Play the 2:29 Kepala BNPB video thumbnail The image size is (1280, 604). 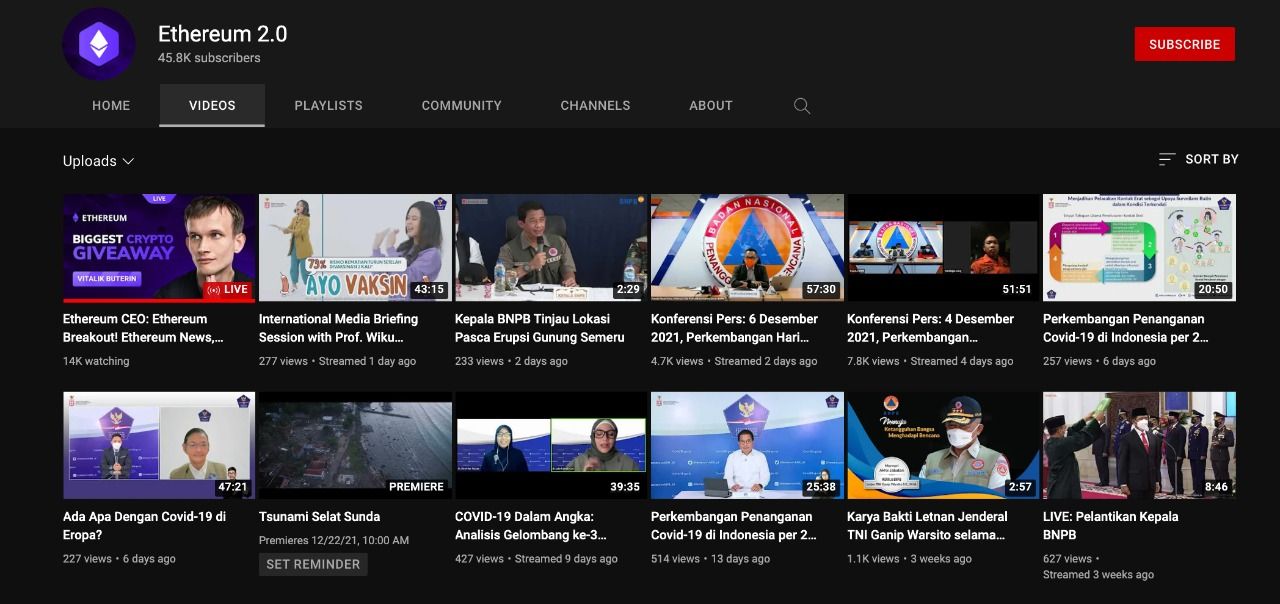551,248
